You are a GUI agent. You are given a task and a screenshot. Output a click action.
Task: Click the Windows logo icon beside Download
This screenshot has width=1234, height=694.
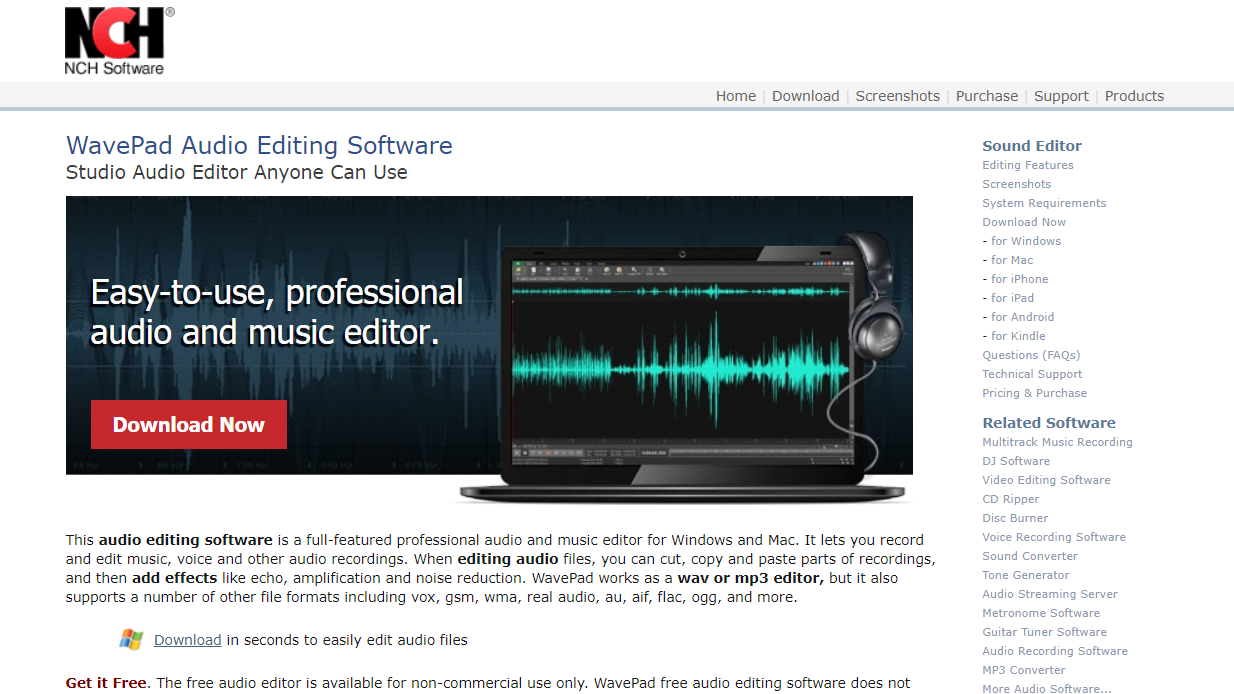click(x=131, y=640)
